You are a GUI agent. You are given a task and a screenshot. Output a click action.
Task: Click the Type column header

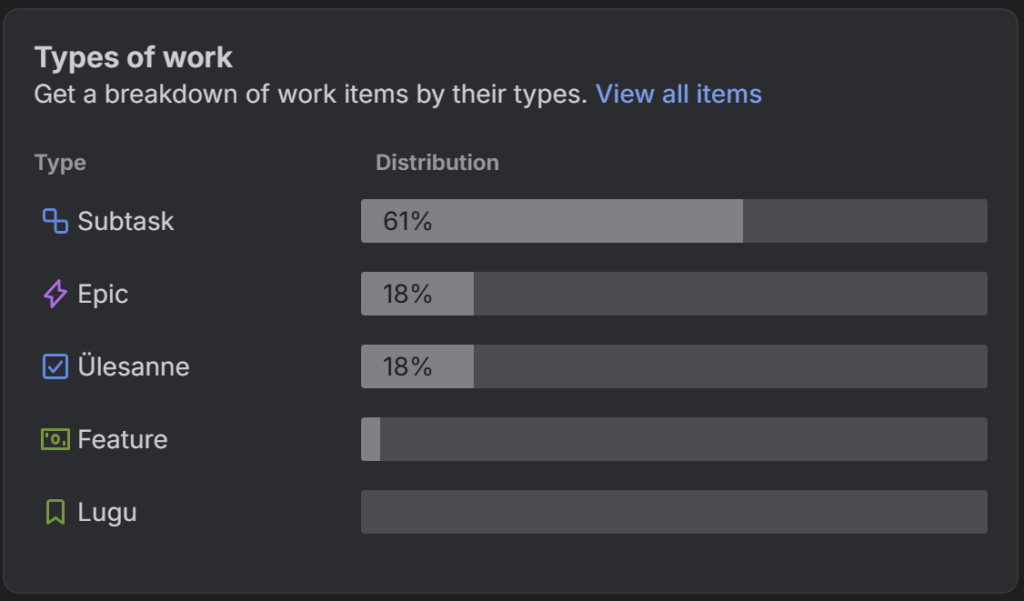coord(60,162)
